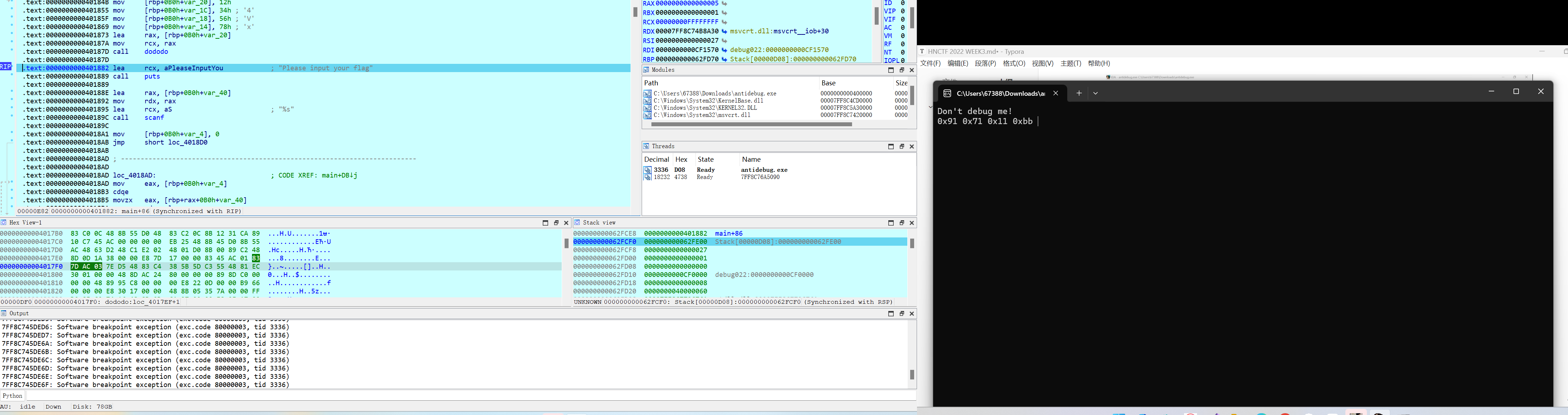
Task: Follow the RBP register jump arrow
Action: [x=724, y=60]
